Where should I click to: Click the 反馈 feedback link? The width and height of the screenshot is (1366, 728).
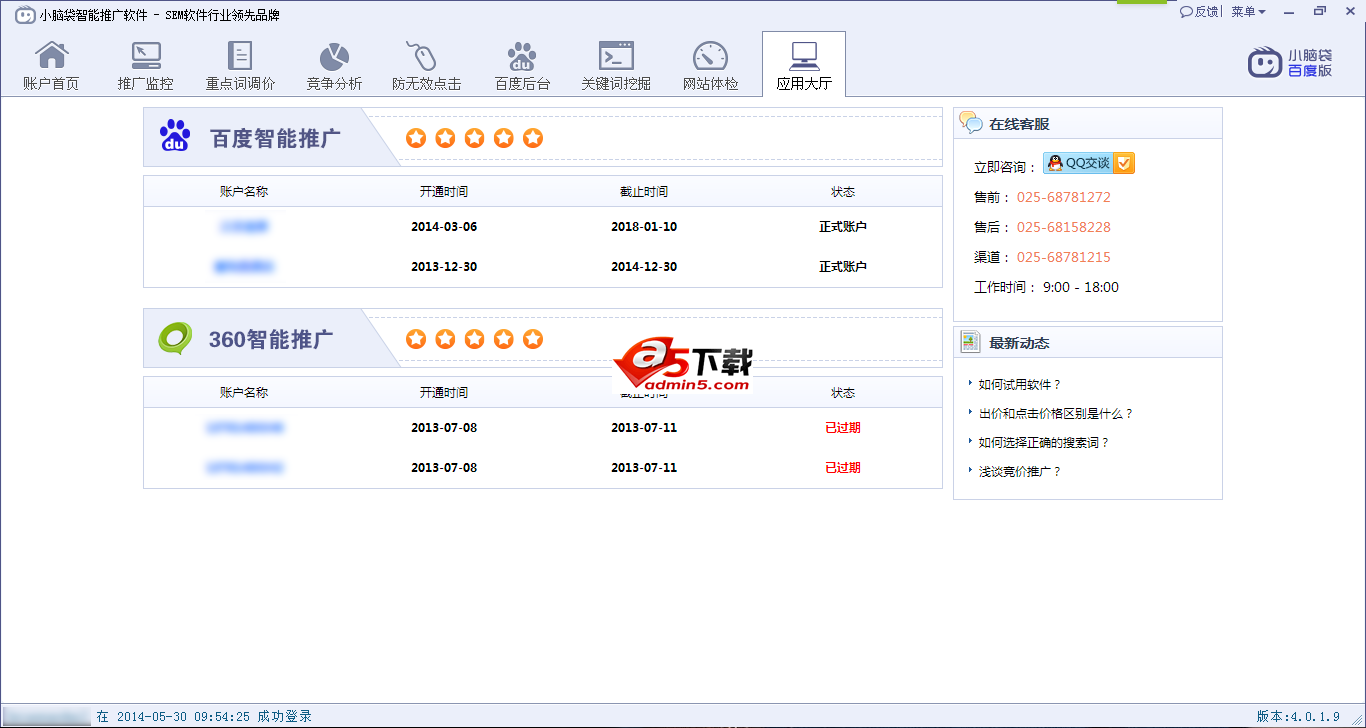point(1200,12)
